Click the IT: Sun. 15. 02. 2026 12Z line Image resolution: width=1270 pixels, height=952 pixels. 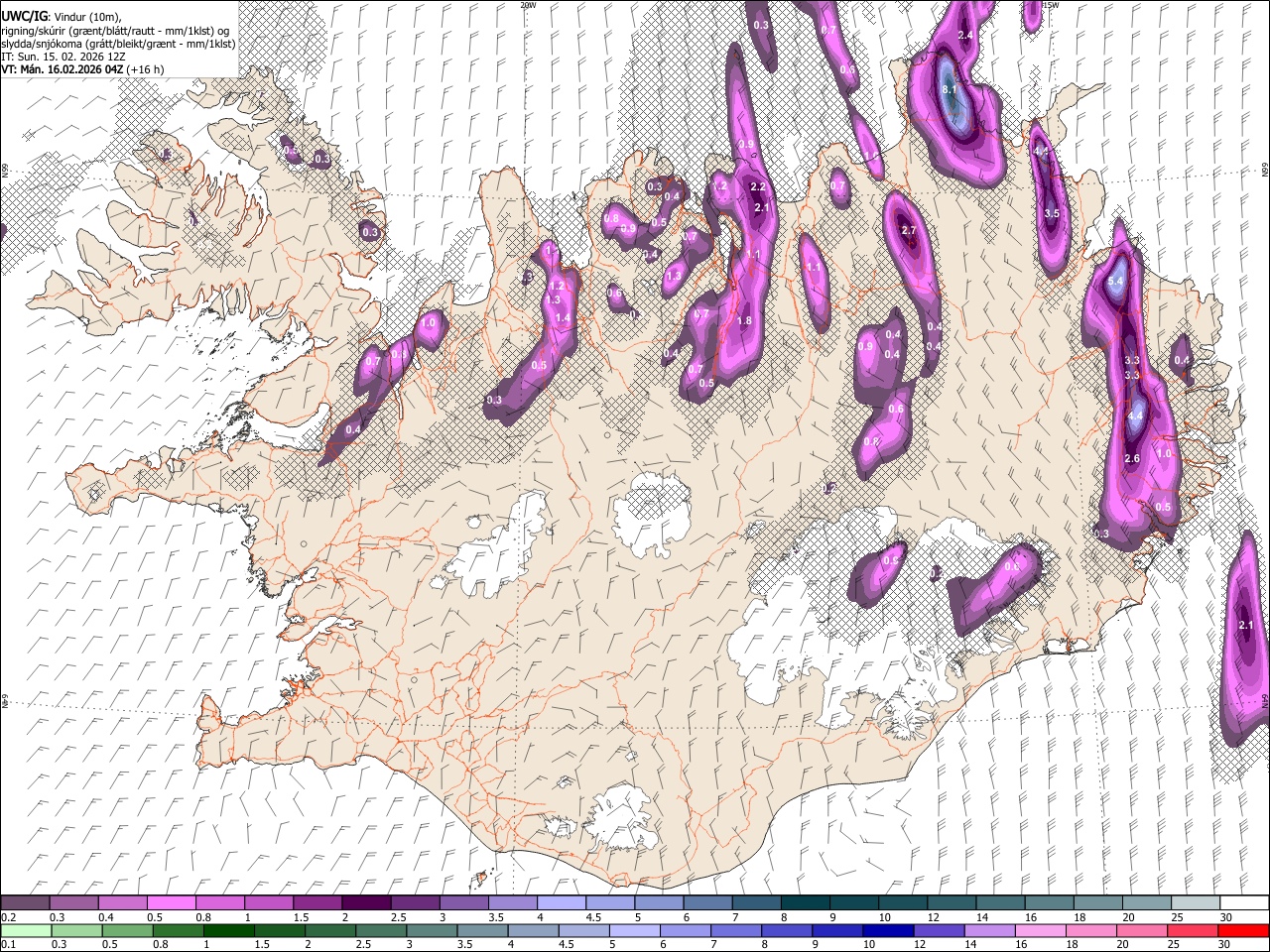pos(63,57)
